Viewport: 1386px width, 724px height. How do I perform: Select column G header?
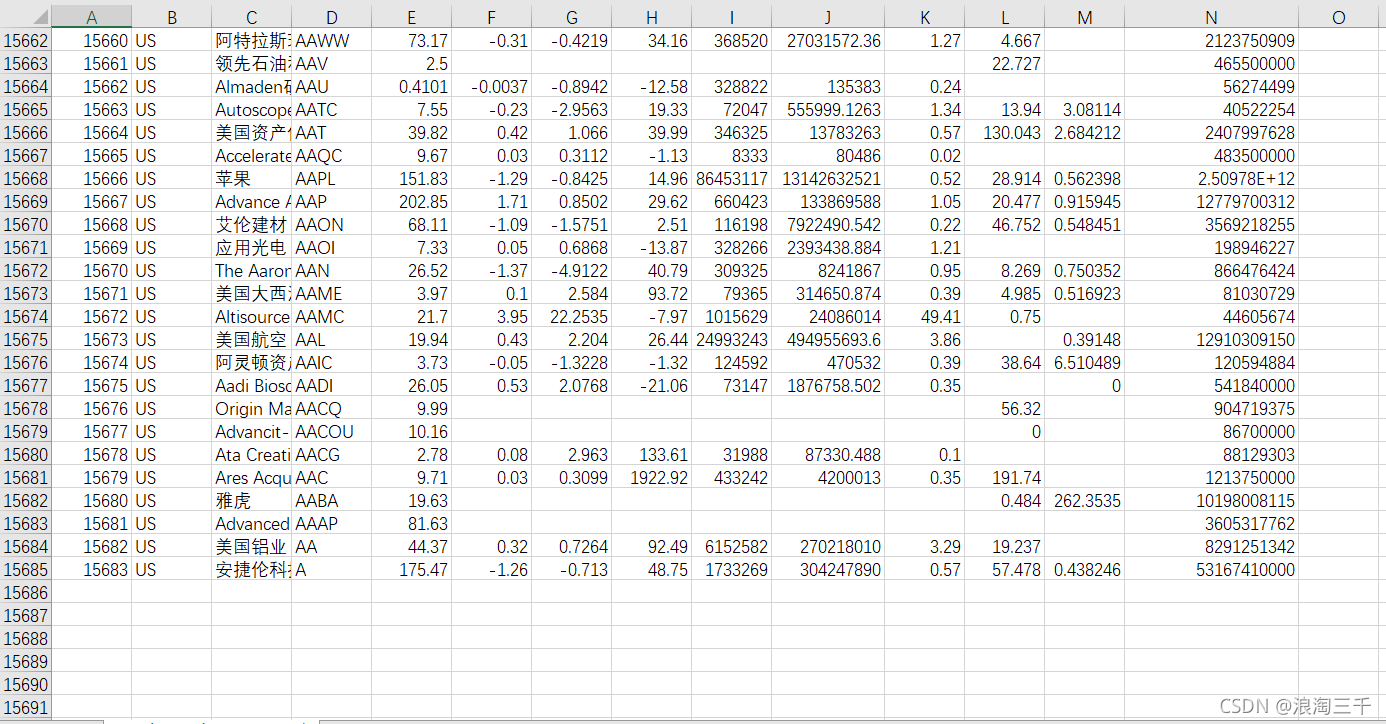click(x=572, y=17)
